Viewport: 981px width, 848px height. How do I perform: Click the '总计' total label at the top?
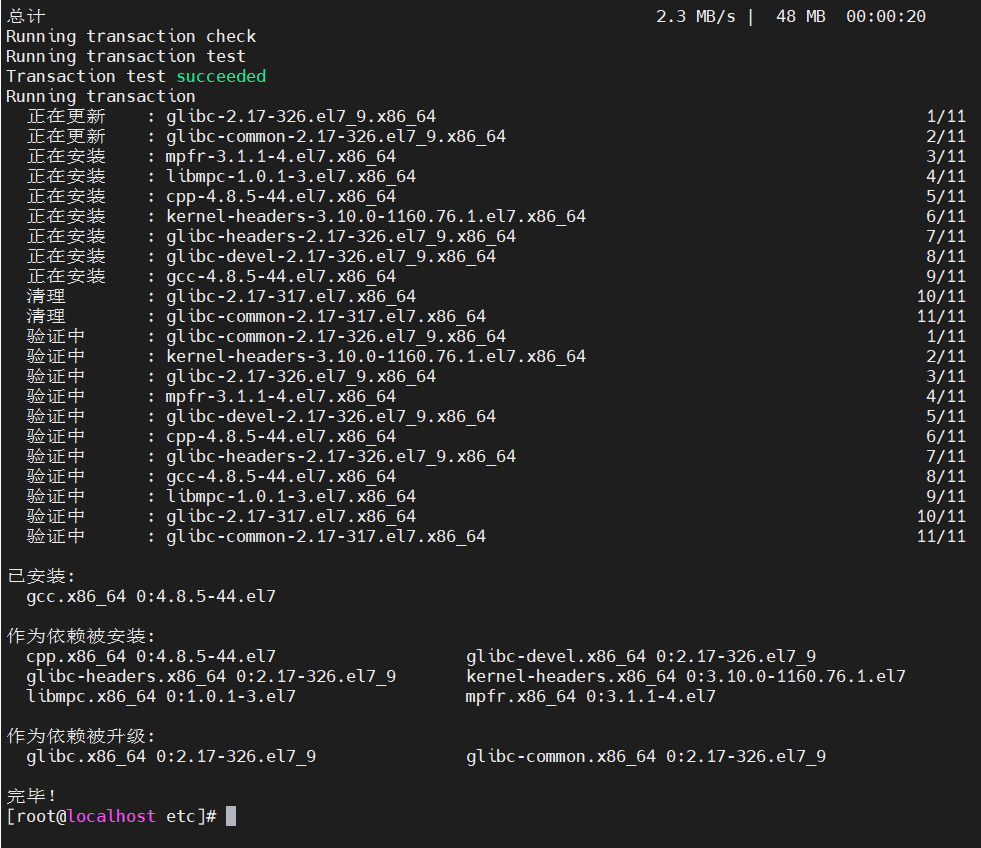click(26, 16)
